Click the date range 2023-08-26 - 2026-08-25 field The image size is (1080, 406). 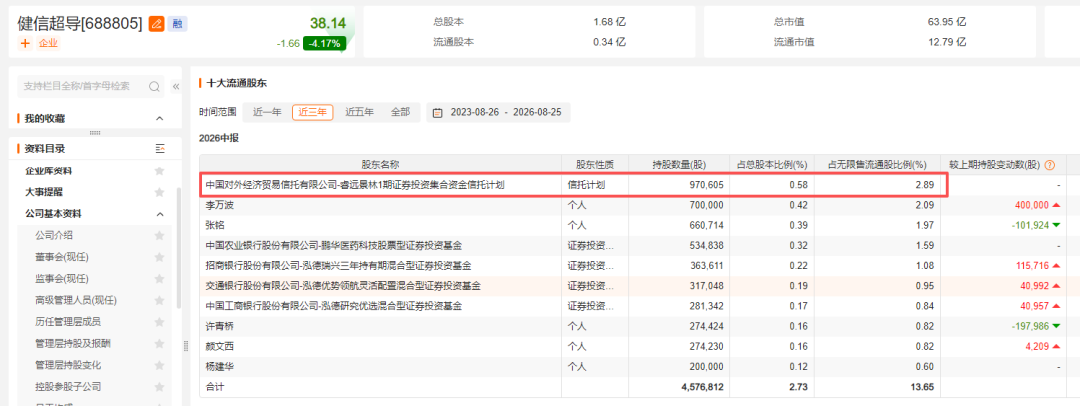[499, 112]
